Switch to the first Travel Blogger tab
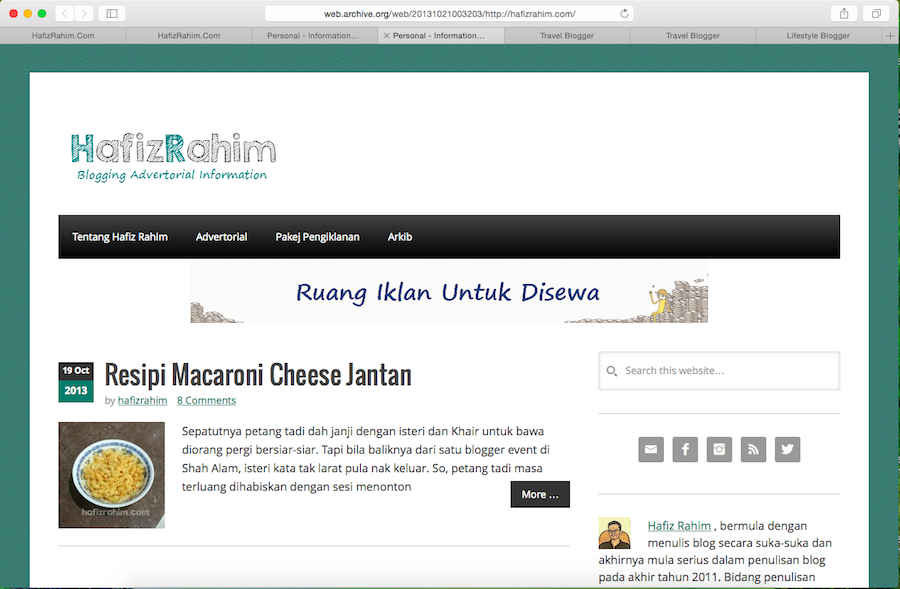The image size is (900, 589). point(567,36)
